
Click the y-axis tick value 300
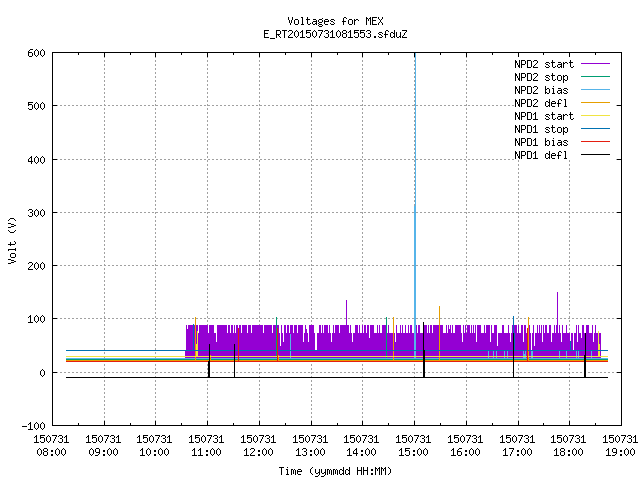pos(36,213)
